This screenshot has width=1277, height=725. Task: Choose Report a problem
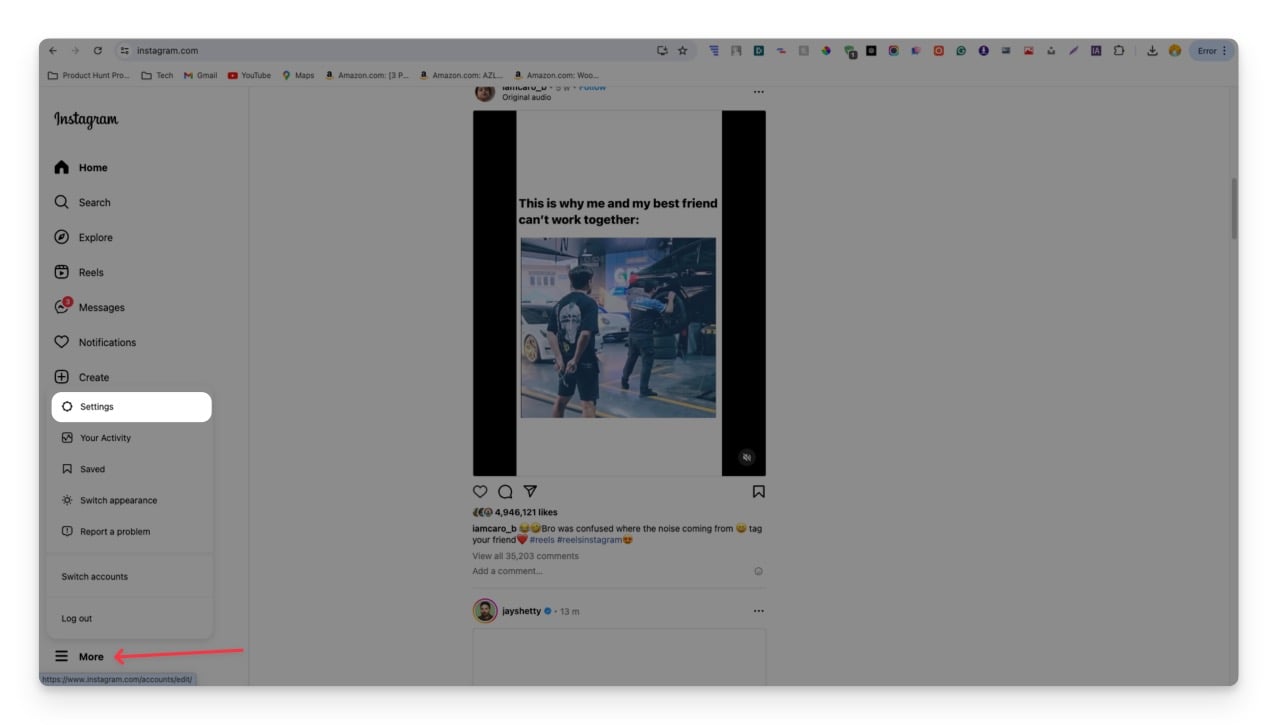131,531
